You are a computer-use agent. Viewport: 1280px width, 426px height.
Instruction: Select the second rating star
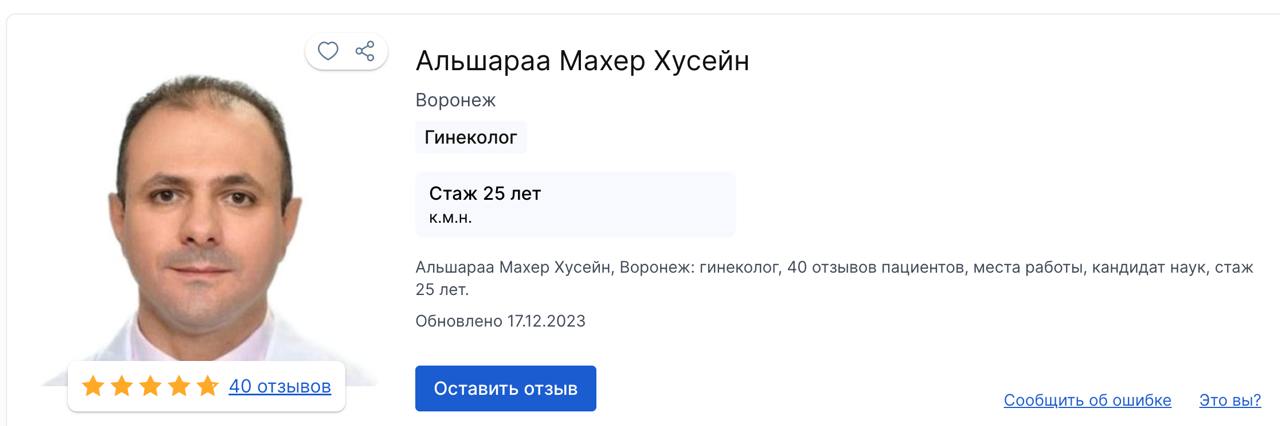tap(122, 386)
